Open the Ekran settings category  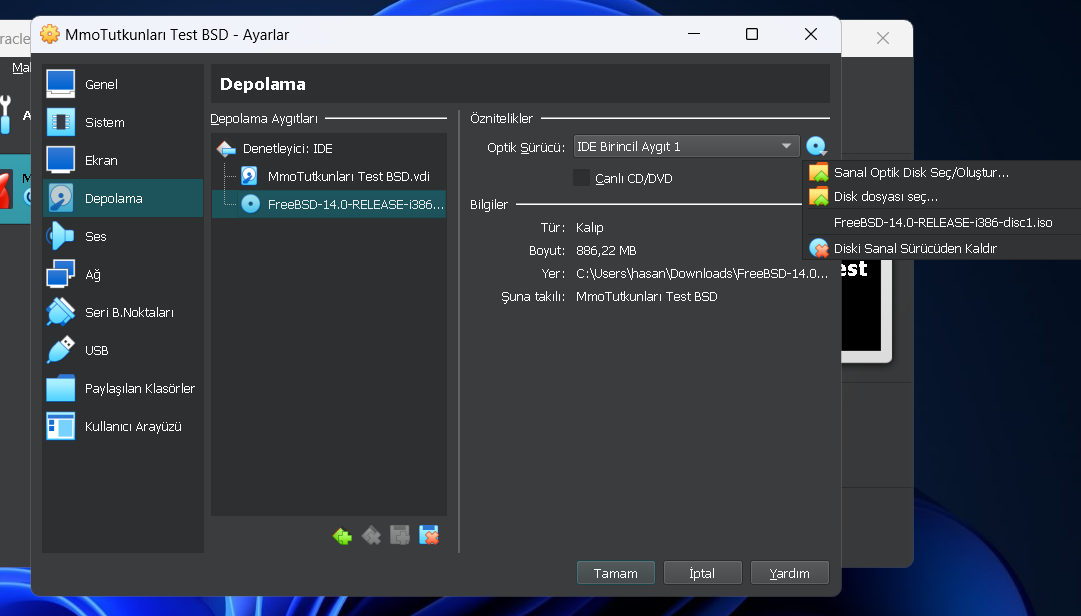pos(123,160)
